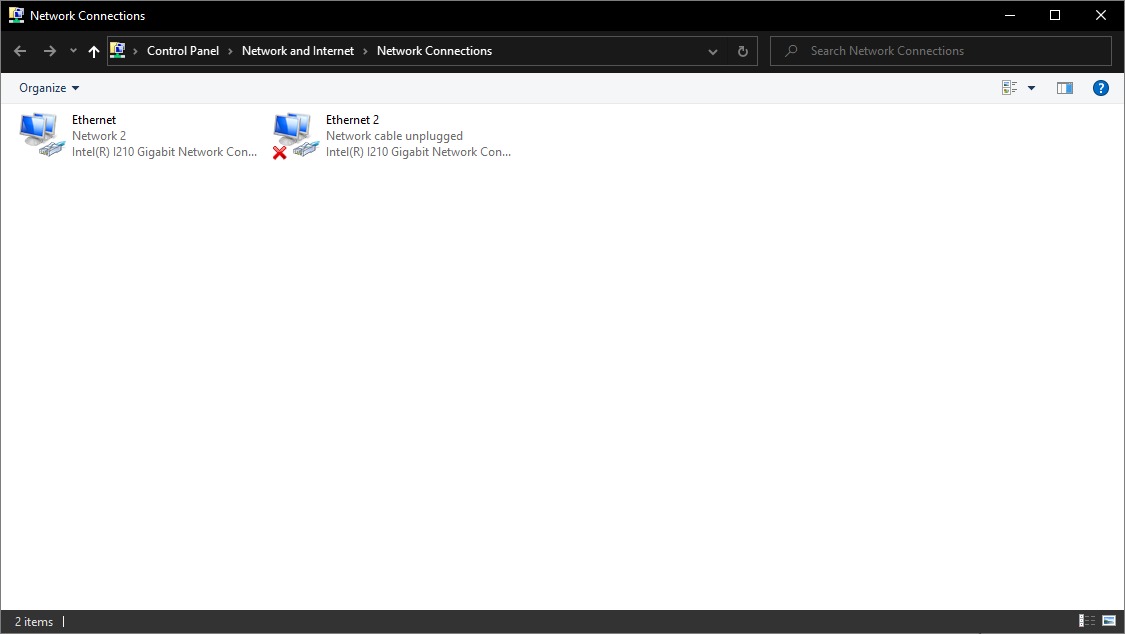Select the Ethernet adapter icon
The height and width of the screenshot is (634, 1125).
coord(40,135)
